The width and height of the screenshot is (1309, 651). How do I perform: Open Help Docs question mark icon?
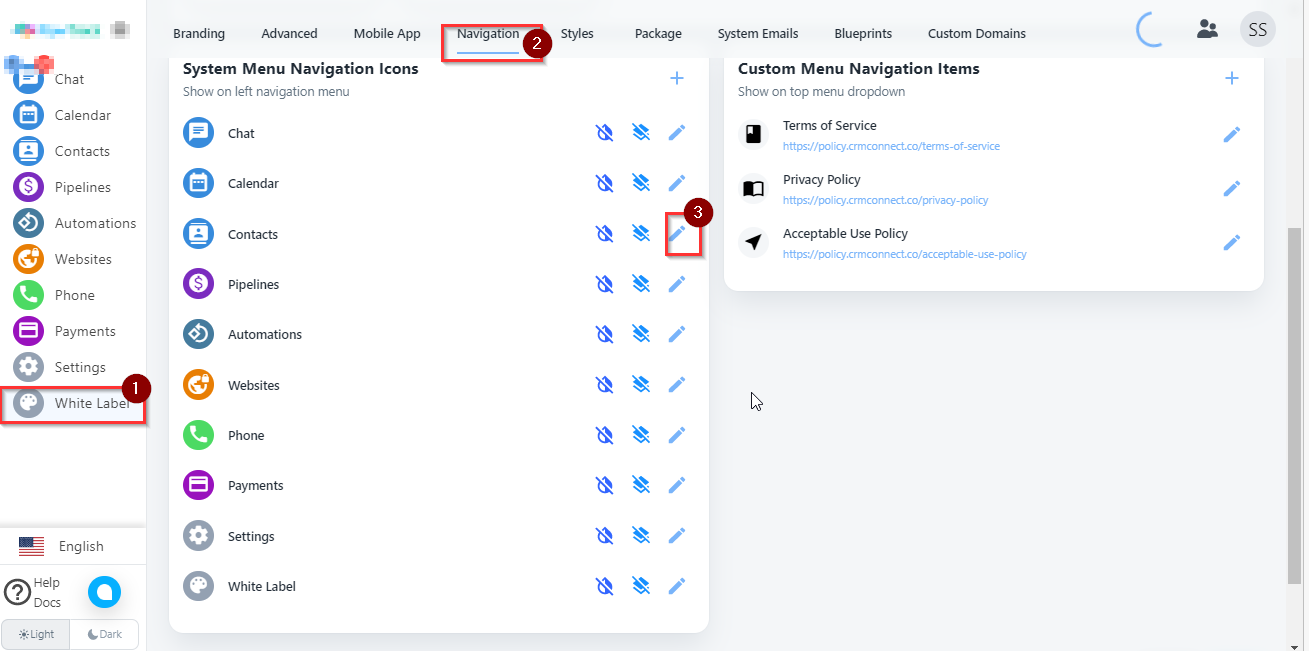[17, 592]
